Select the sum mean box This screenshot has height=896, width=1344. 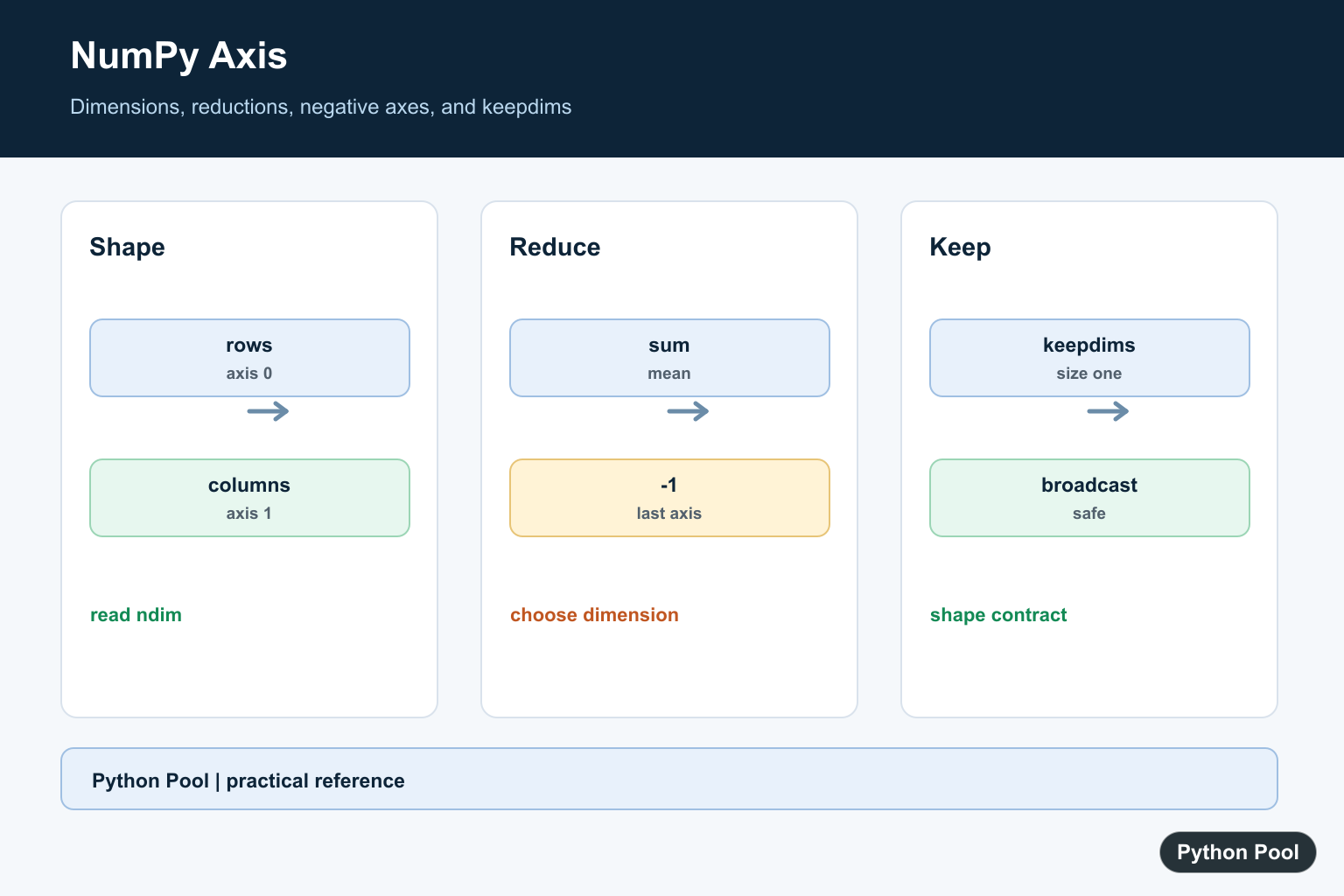[669, 358]
